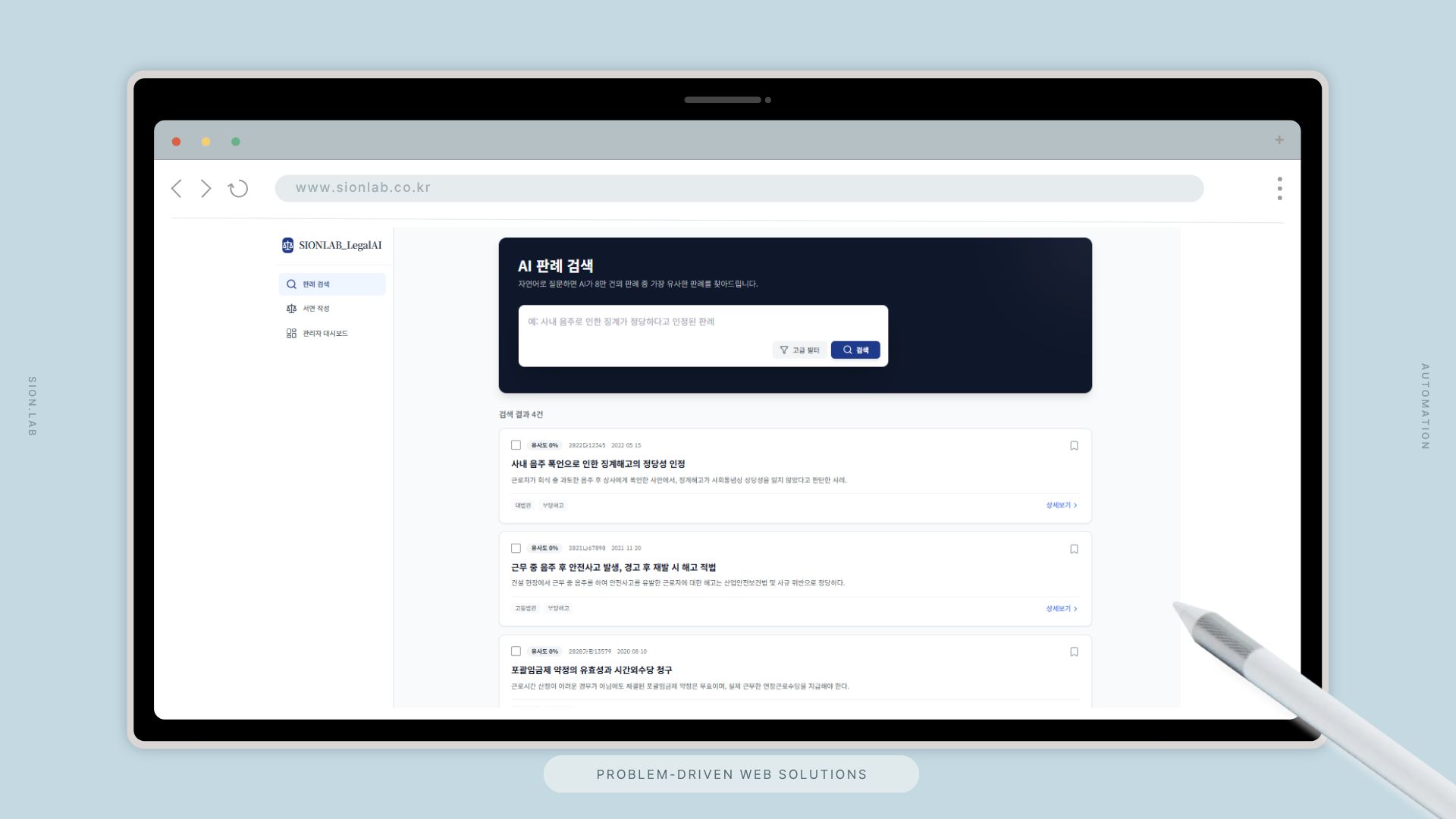Check the box for 포괄임금제 약정 result
1456x819 pixels.
click(516, 651)
